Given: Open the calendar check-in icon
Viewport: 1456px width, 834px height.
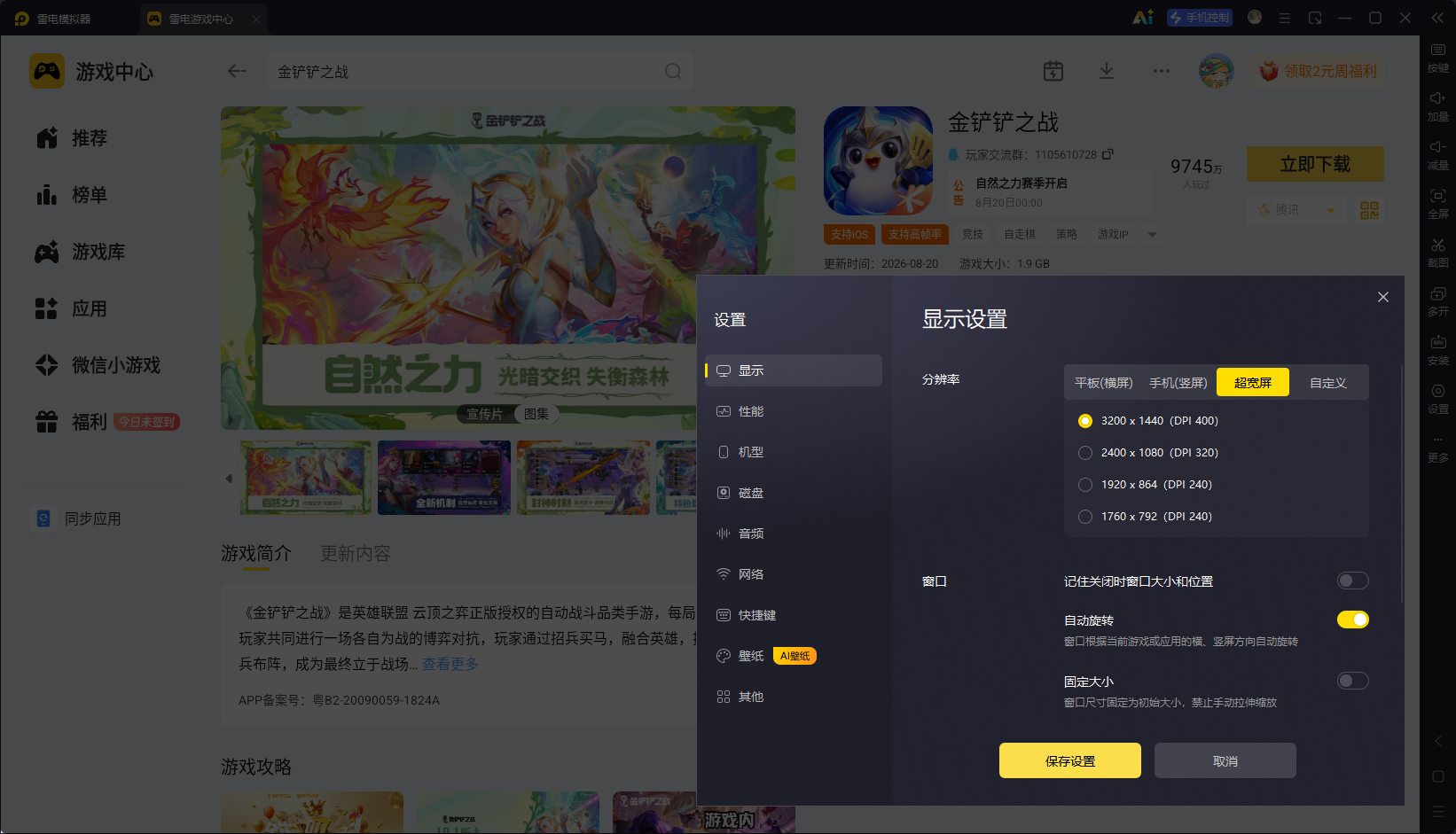Looking at the screenshot, I should pos(1053,71).
